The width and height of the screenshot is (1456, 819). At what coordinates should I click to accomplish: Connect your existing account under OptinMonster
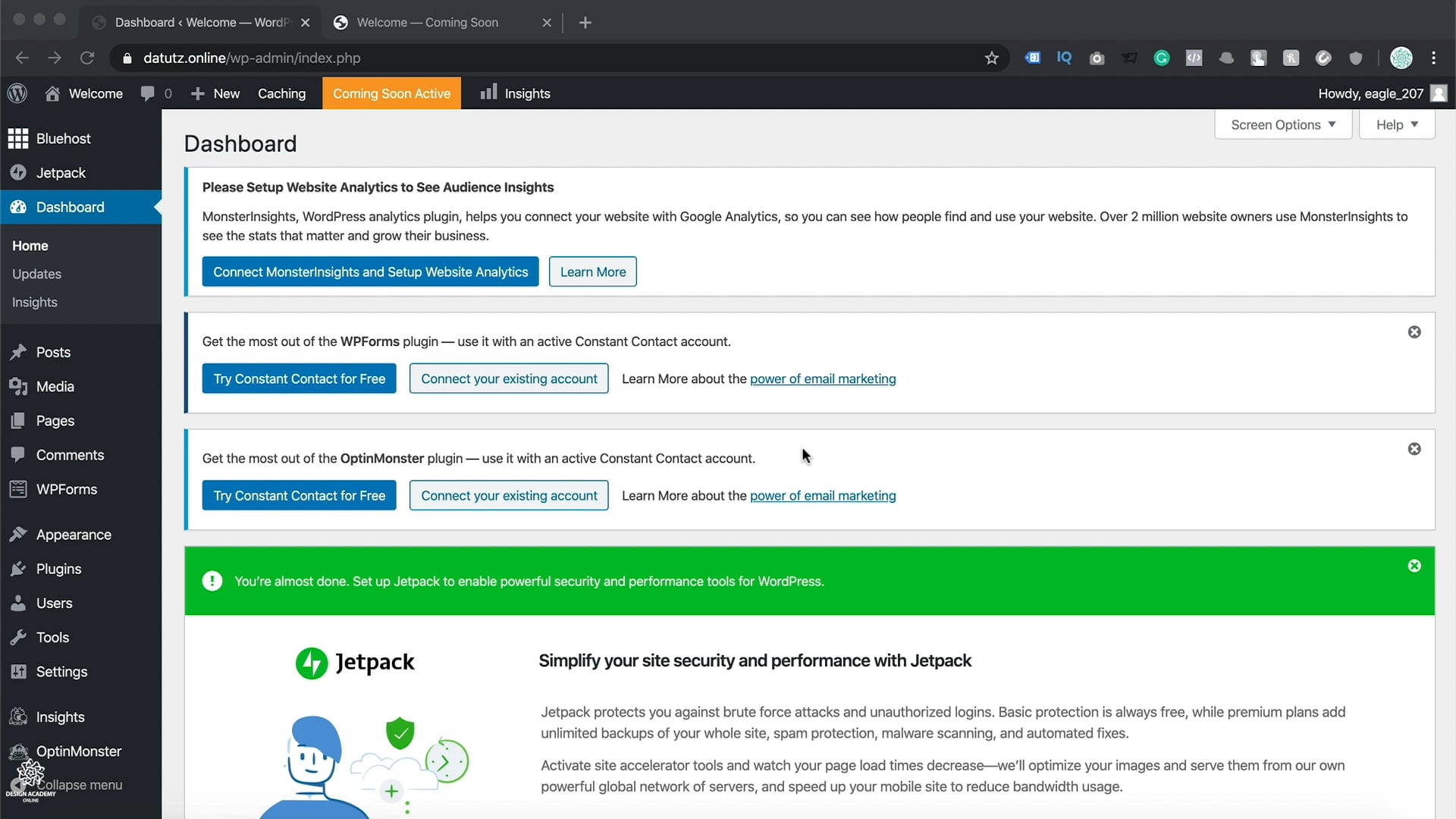pos(509,495)
